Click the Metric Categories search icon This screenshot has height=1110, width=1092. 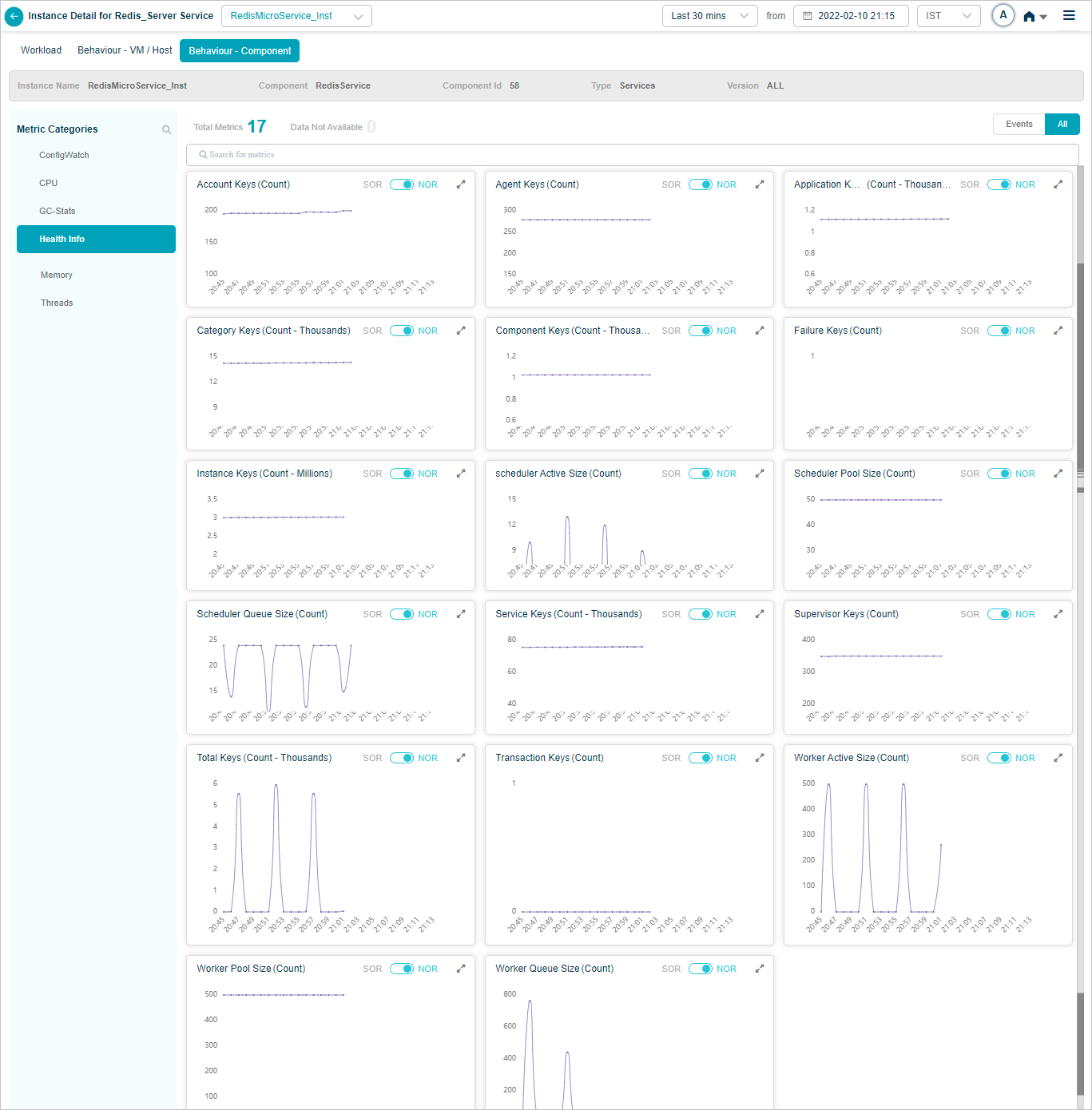pyautogui.click(x=166, y=129)
